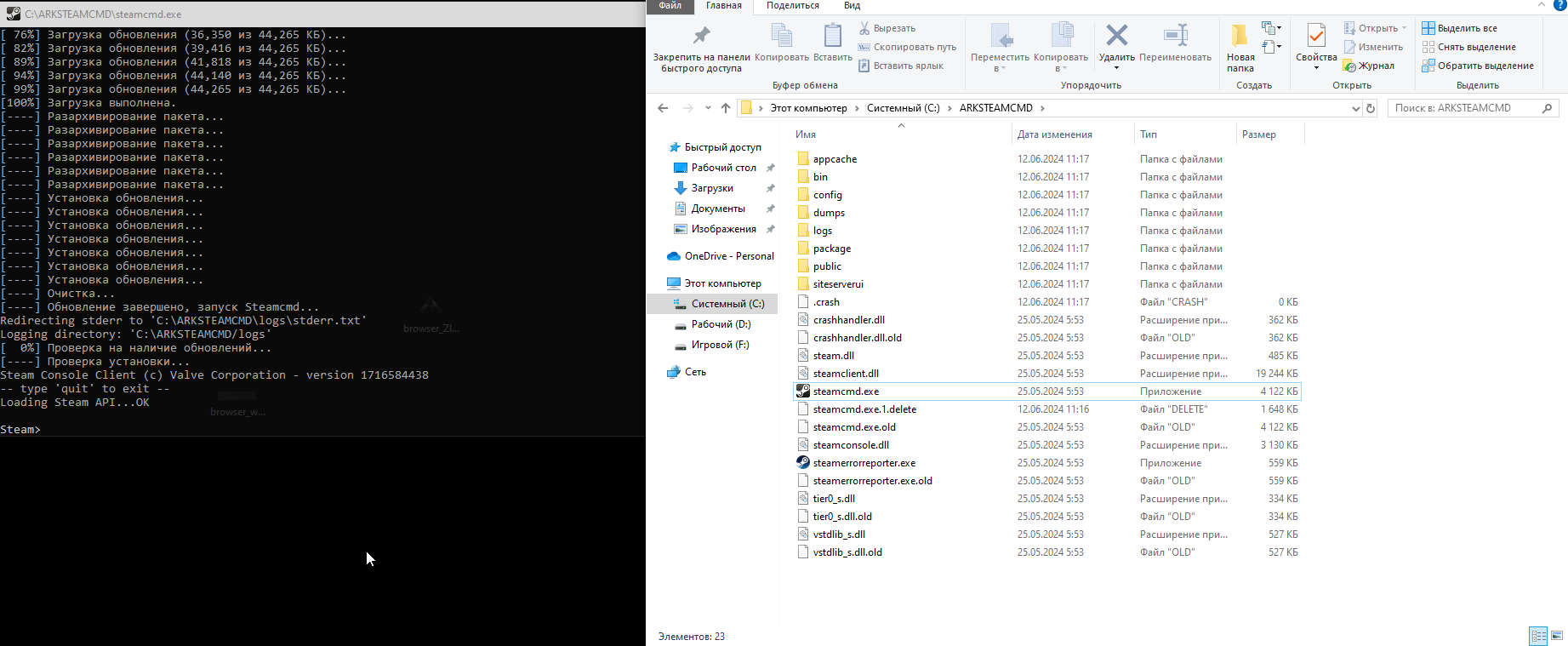Screen dimensions: 1568x646
Task: Open Explorer help question mark icon
Action: pyautogui.click(x=1560, y=5)
